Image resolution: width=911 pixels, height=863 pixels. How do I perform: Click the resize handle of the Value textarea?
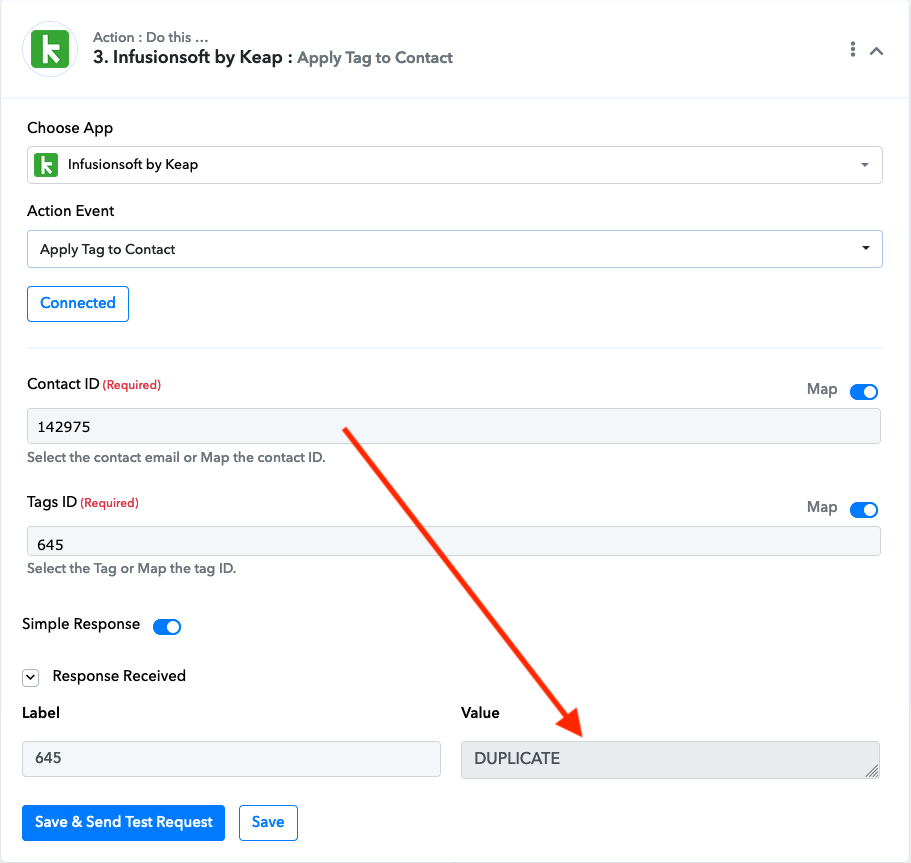click(872, 771)
